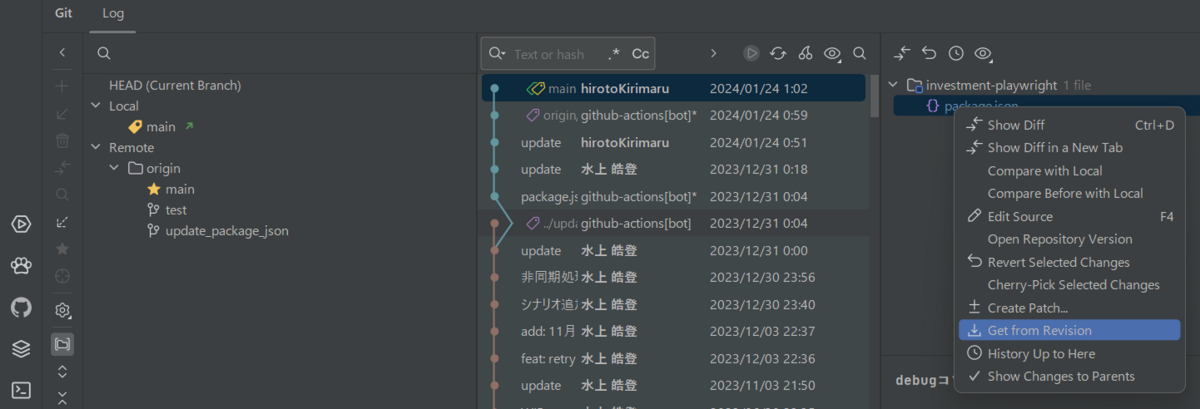Select the commit dated 2023/12/30 23:56

coord(674,278)
